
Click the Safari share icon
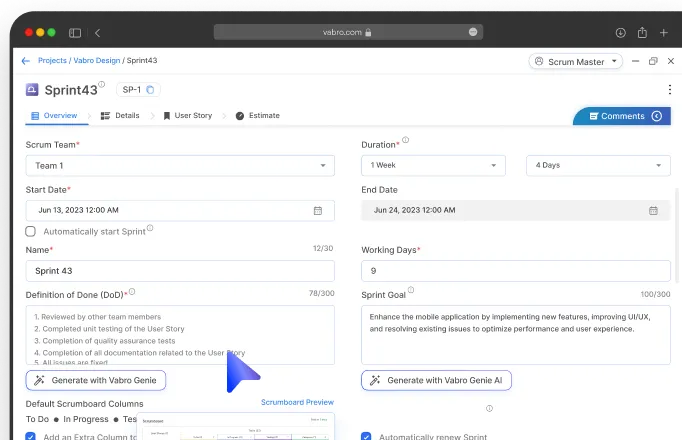pyautogui.click(x=642, y=33)
